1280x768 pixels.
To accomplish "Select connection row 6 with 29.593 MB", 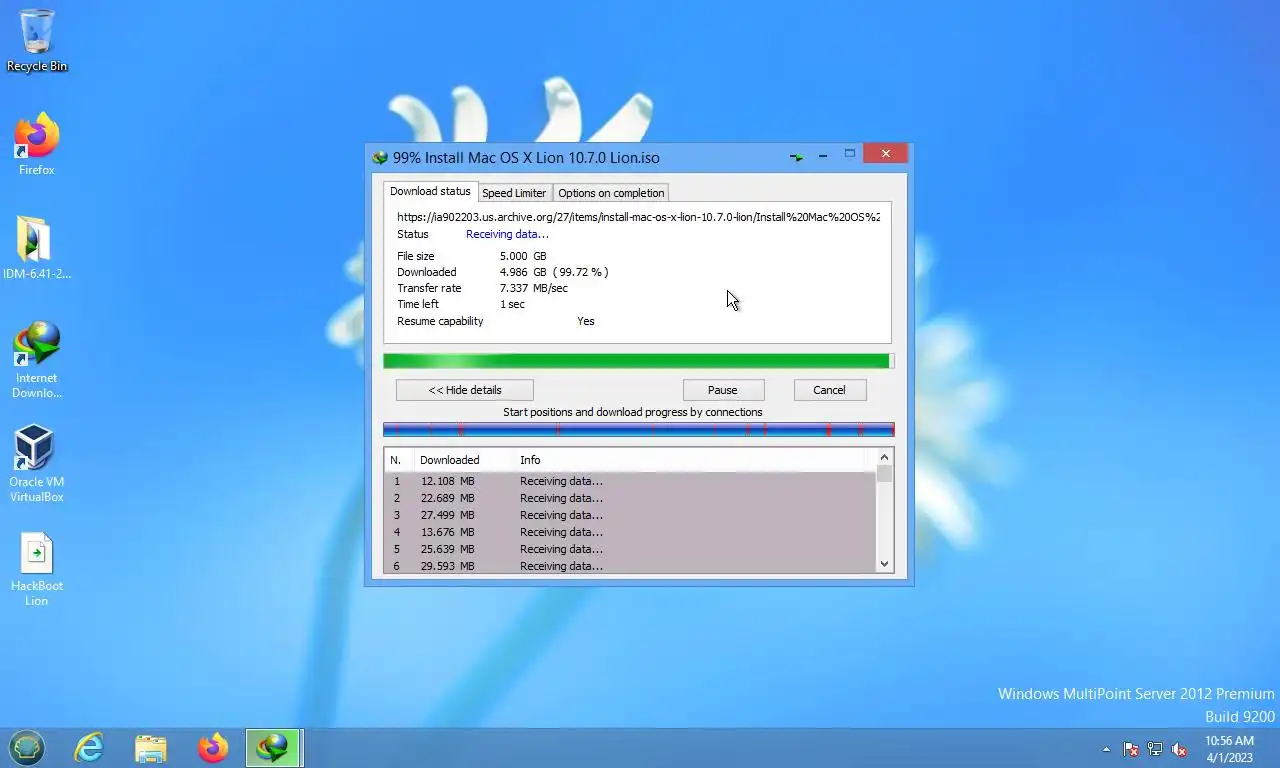I will click(630, 565).
